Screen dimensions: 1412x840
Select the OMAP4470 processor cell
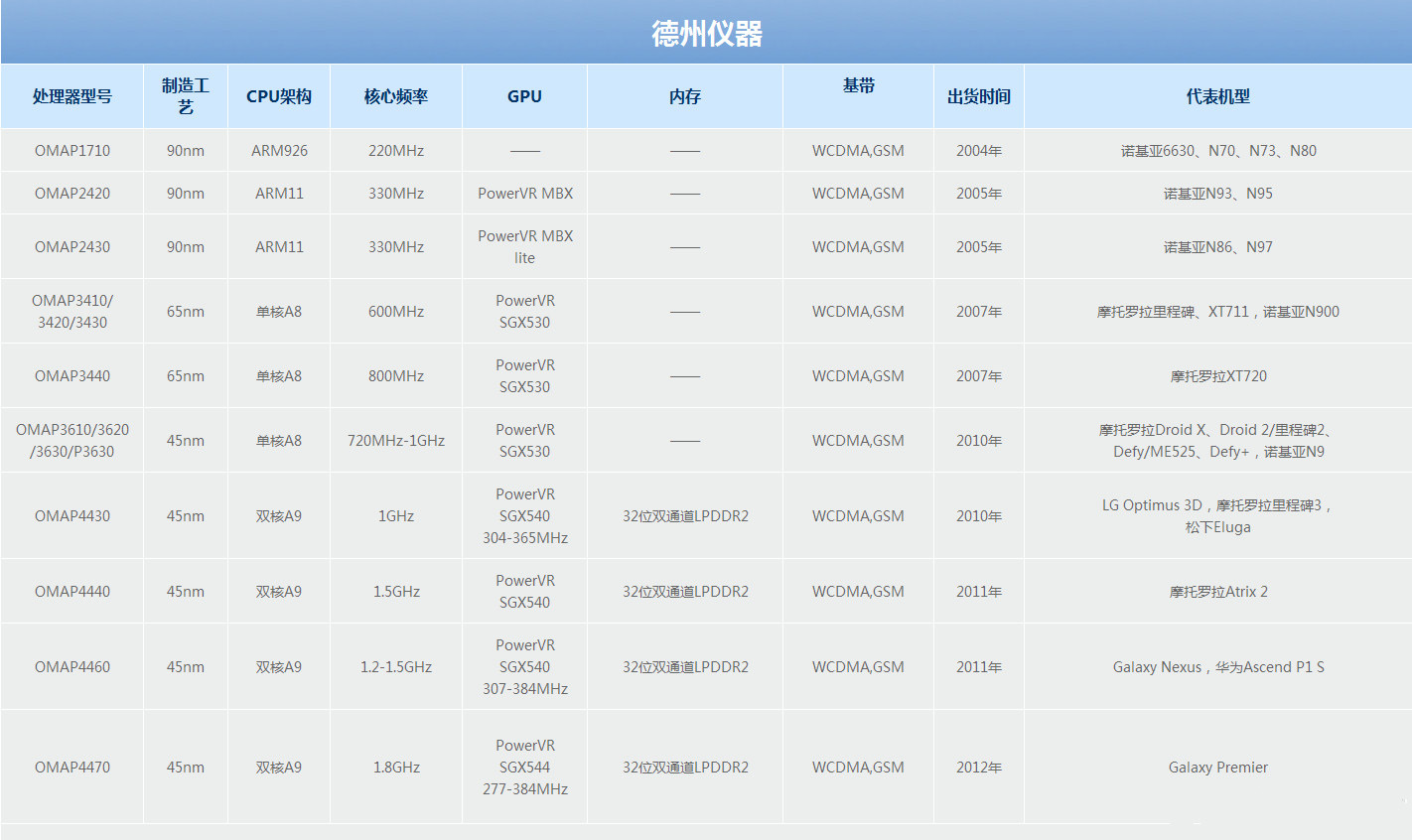click(x=71, y=768)
